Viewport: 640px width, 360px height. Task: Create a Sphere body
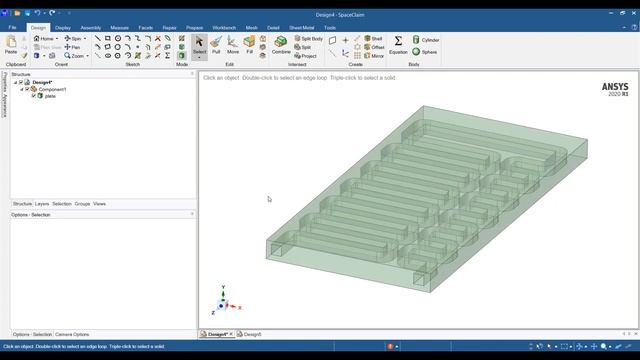425,52
